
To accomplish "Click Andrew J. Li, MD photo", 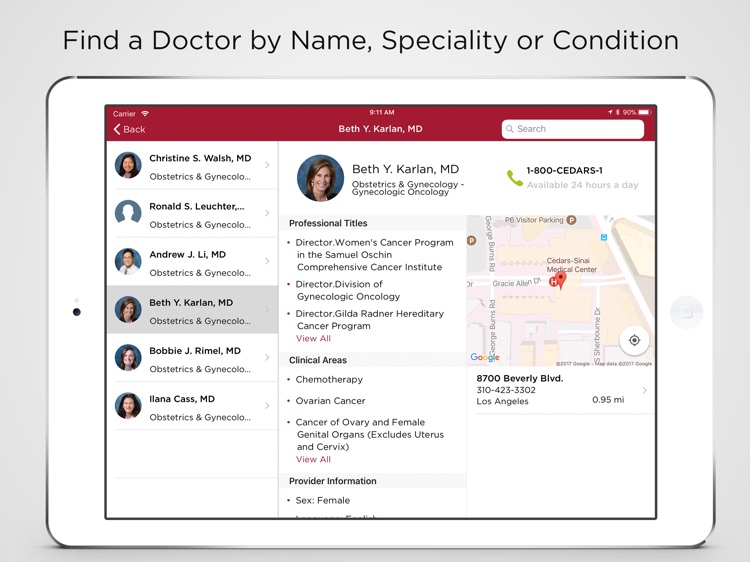I will 128,261.
